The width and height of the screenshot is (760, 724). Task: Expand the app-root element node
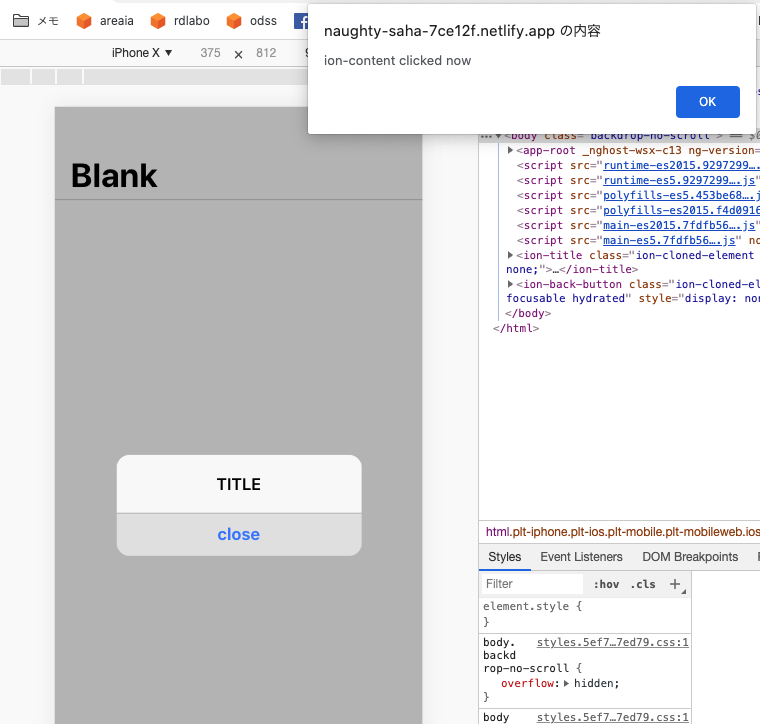(x=510, y=150)
